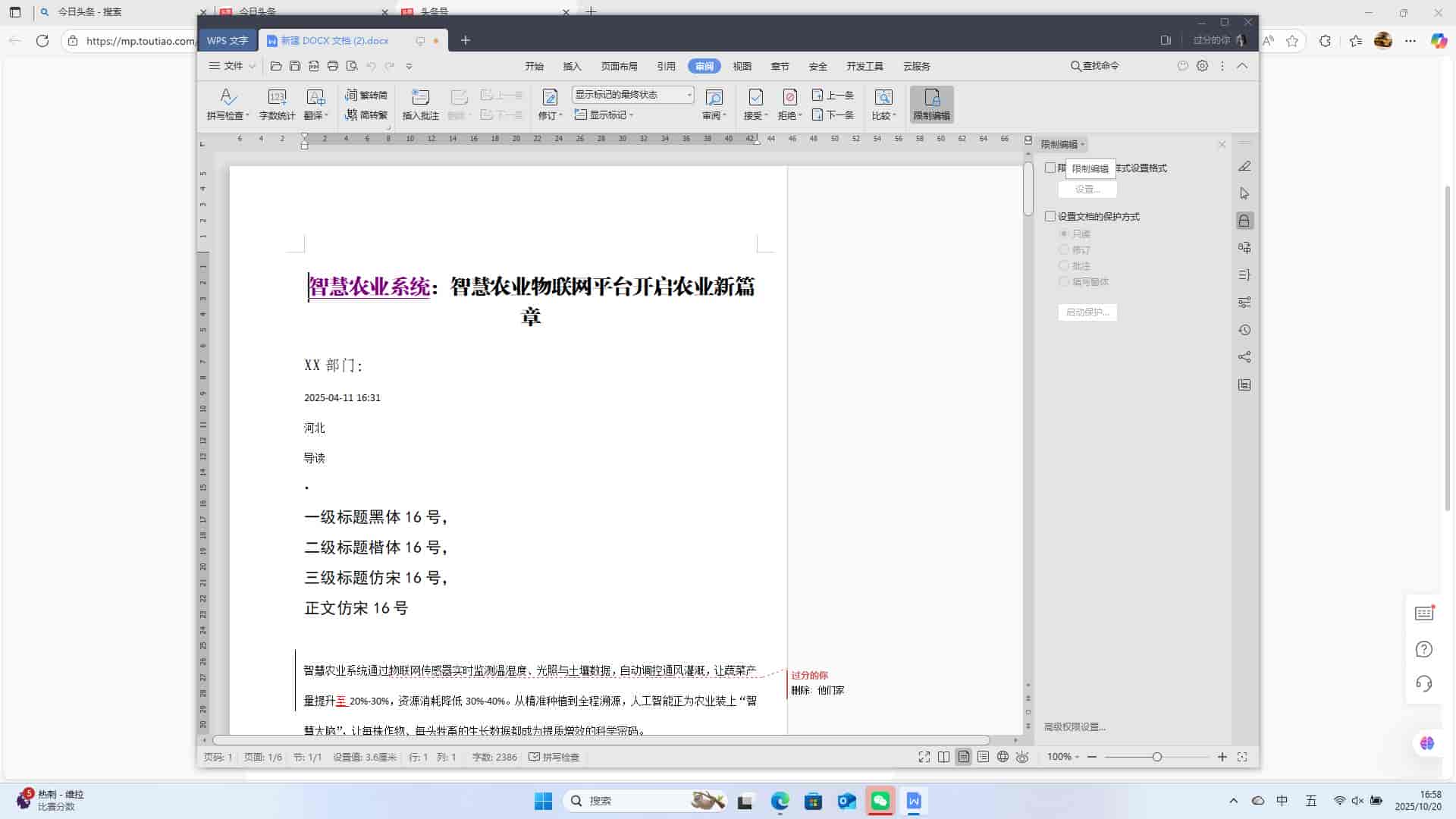Open the 视图 ribbon tab
This screenshot has height=819, width=1456.
point(742,66)
